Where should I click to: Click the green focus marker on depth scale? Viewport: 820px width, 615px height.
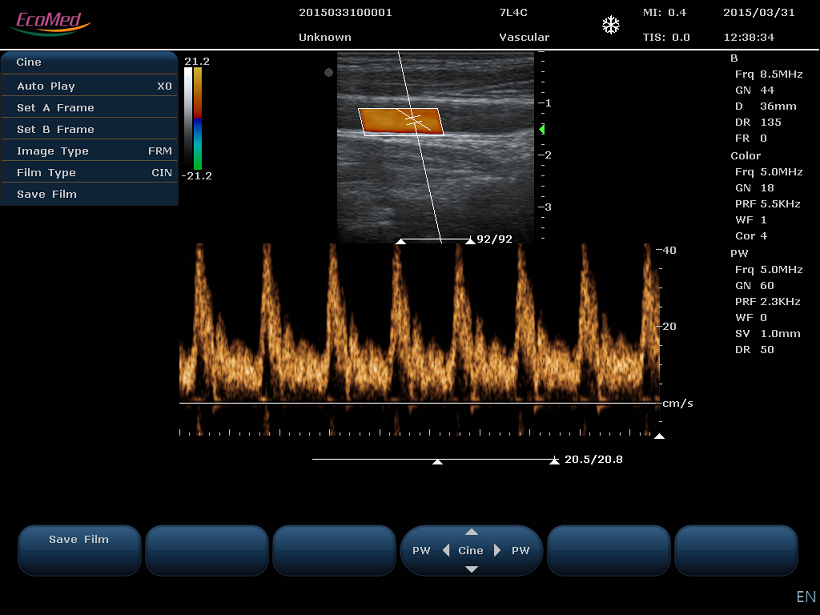[542, 129]
